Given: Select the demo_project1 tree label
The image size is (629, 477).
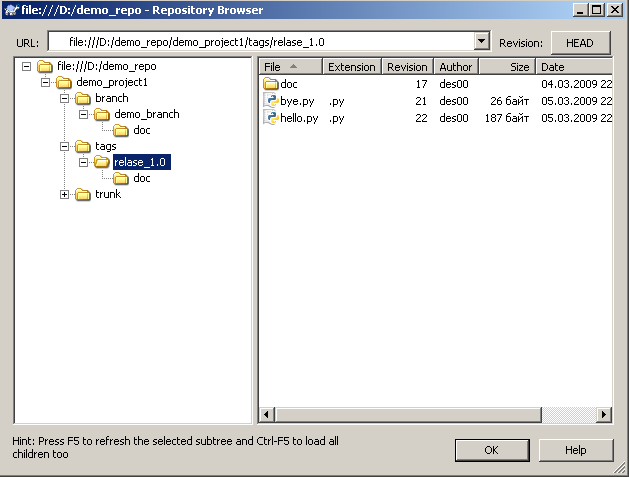Looking at the screenshot, I should pyautogui.click(x=112, y=83).
